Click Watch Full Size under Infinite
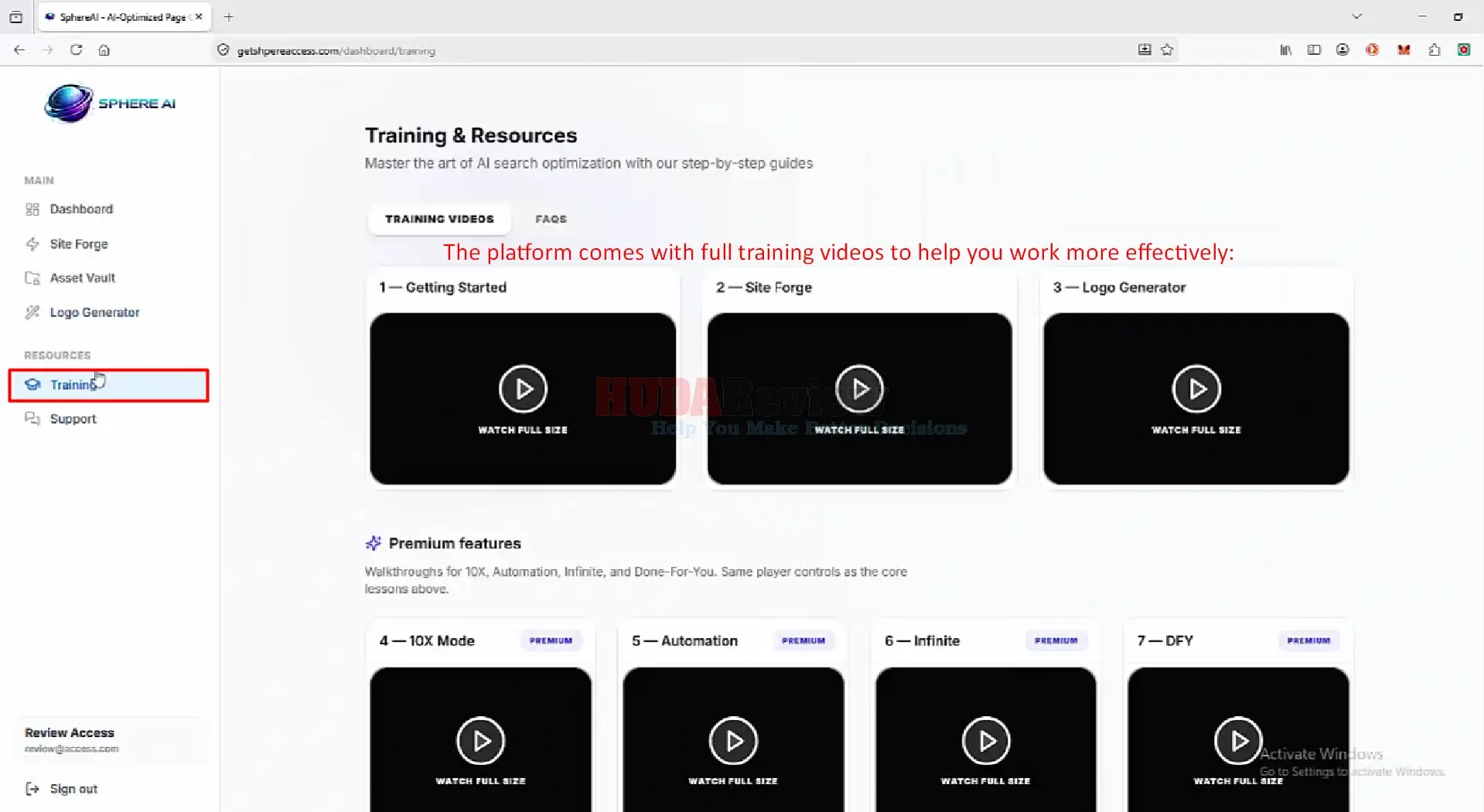 [986, 781]
